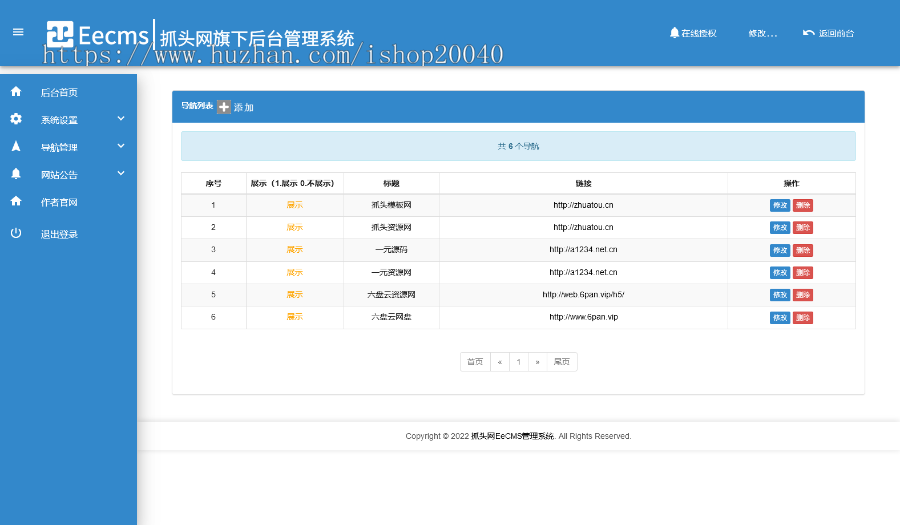
Task: Click the 抓头模板网 title cell
Action: [x=391, y=205]
